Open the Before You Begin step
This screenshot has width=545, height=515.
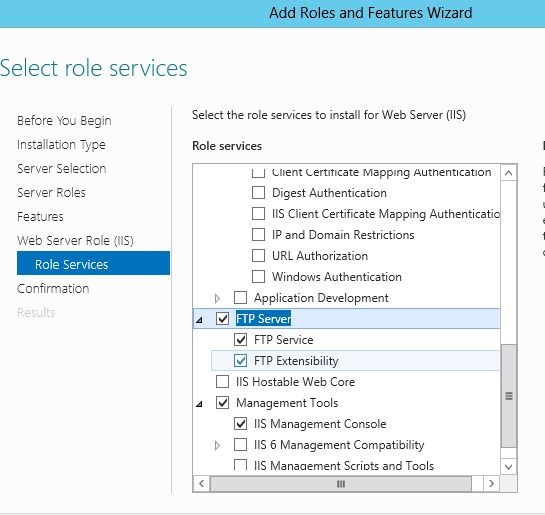point(64,121)
